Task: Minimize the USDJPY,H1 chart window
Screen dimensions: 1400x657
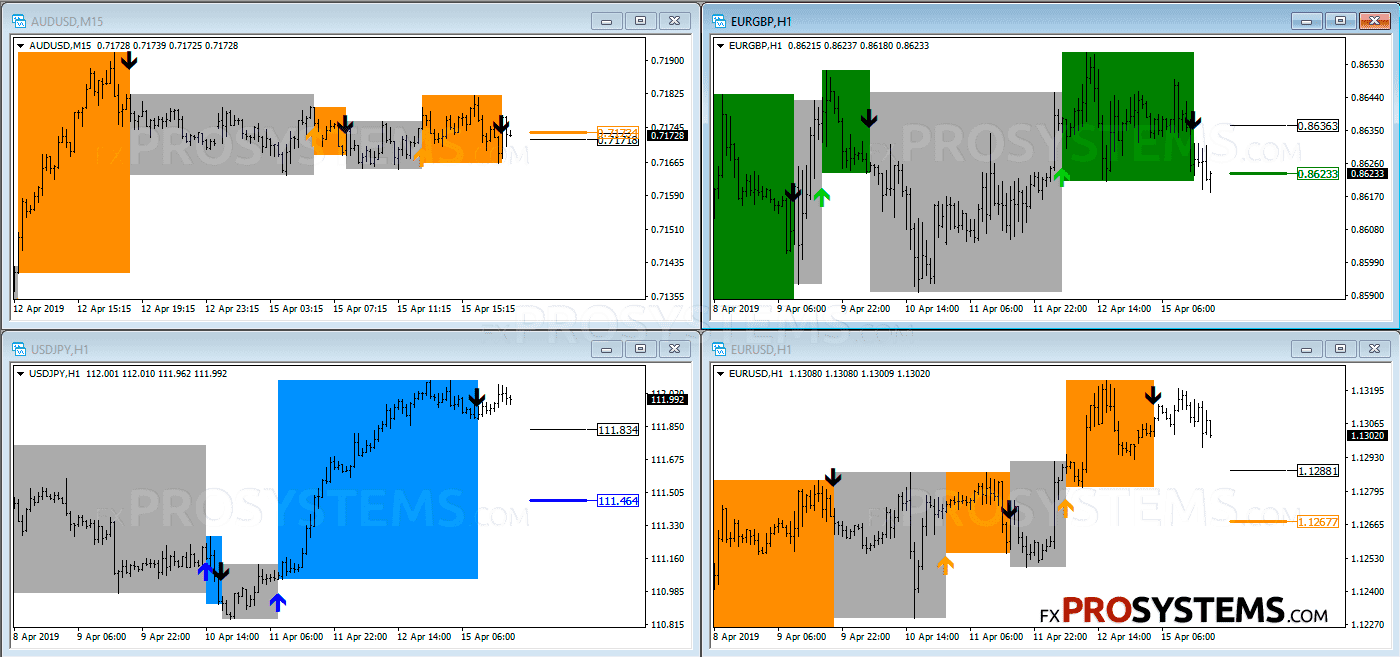Action: point(608,348)
